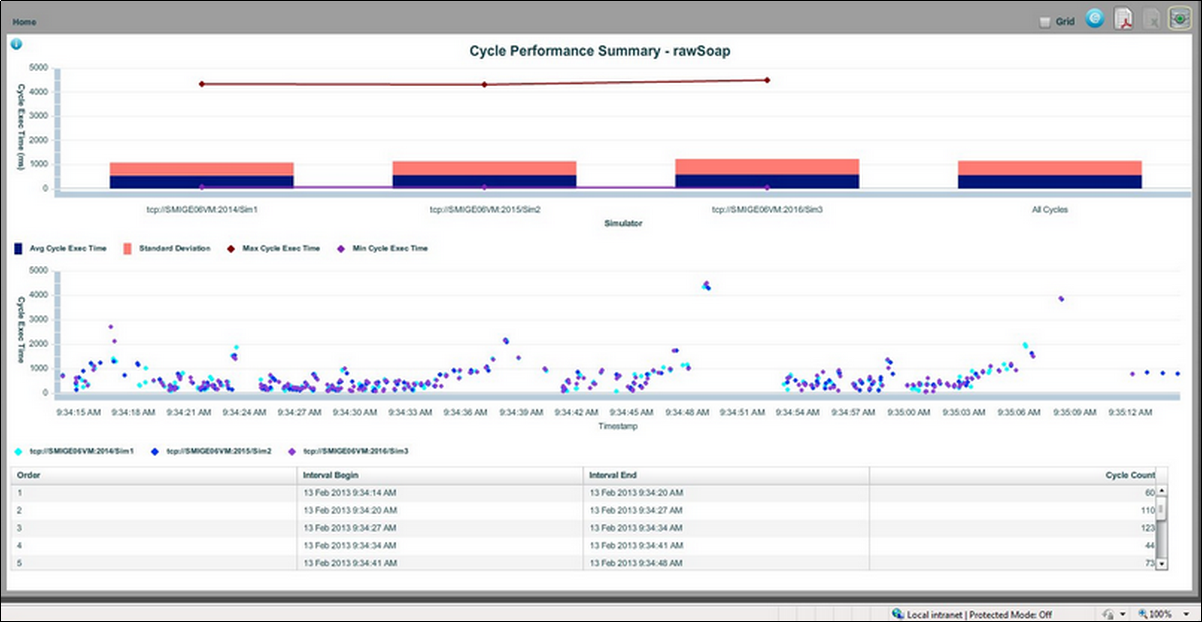Click the refresh globe icon in toolbar
This screenshot has height=622, width=1202.
[x=1094, y=17]
